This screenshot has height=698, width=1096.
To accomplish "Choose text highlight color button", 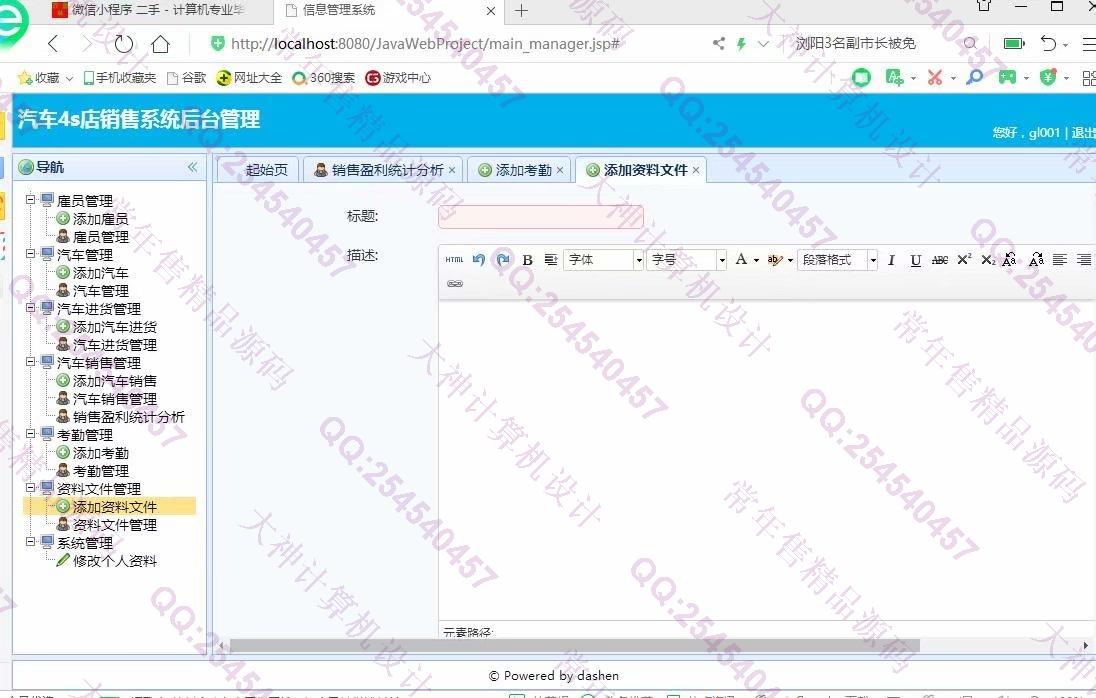I will (774, 259).
